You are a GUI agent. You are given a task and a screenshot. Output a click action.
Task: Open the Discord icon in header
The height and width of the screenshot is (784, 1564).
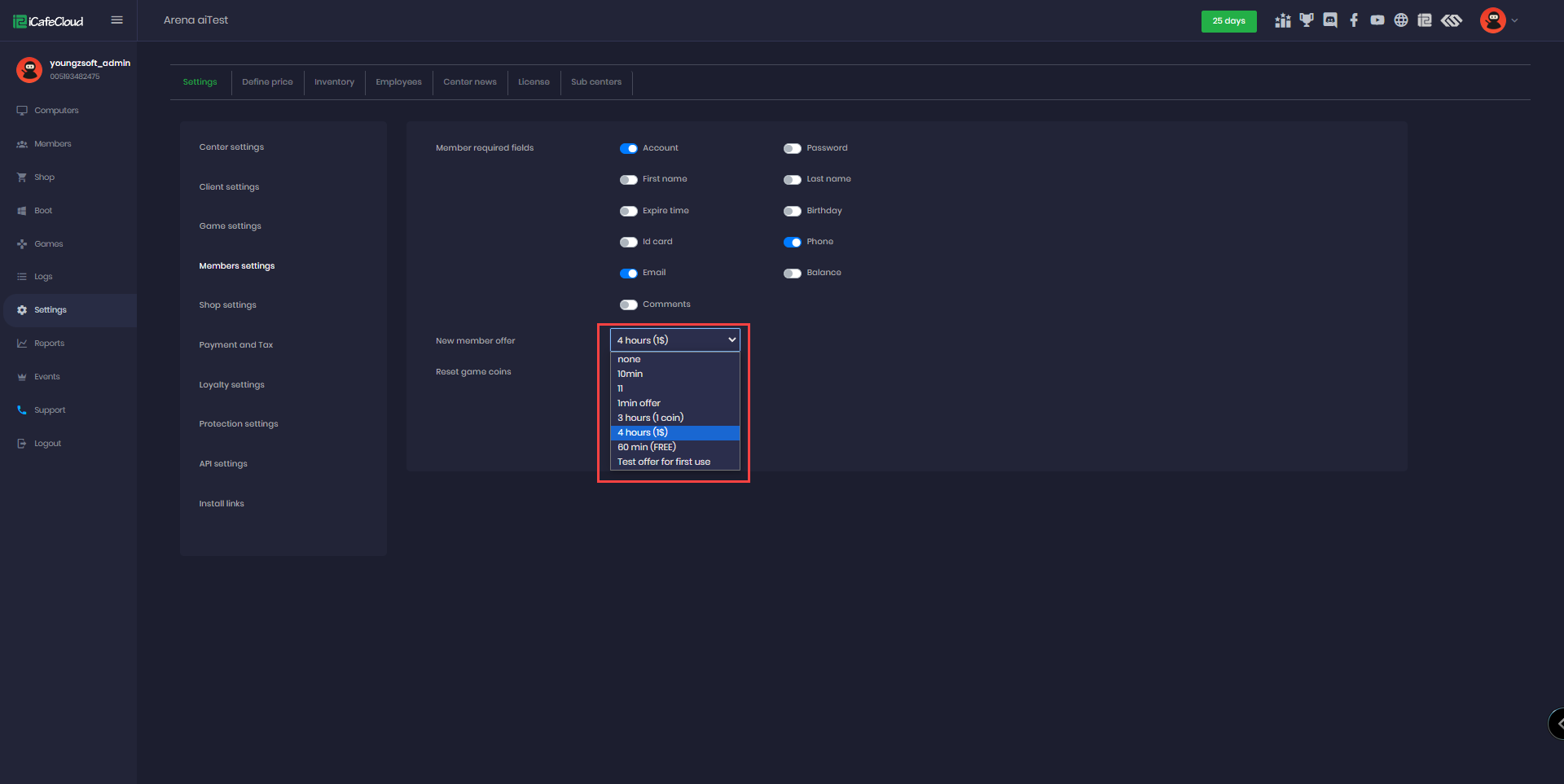click(1330, 20)
